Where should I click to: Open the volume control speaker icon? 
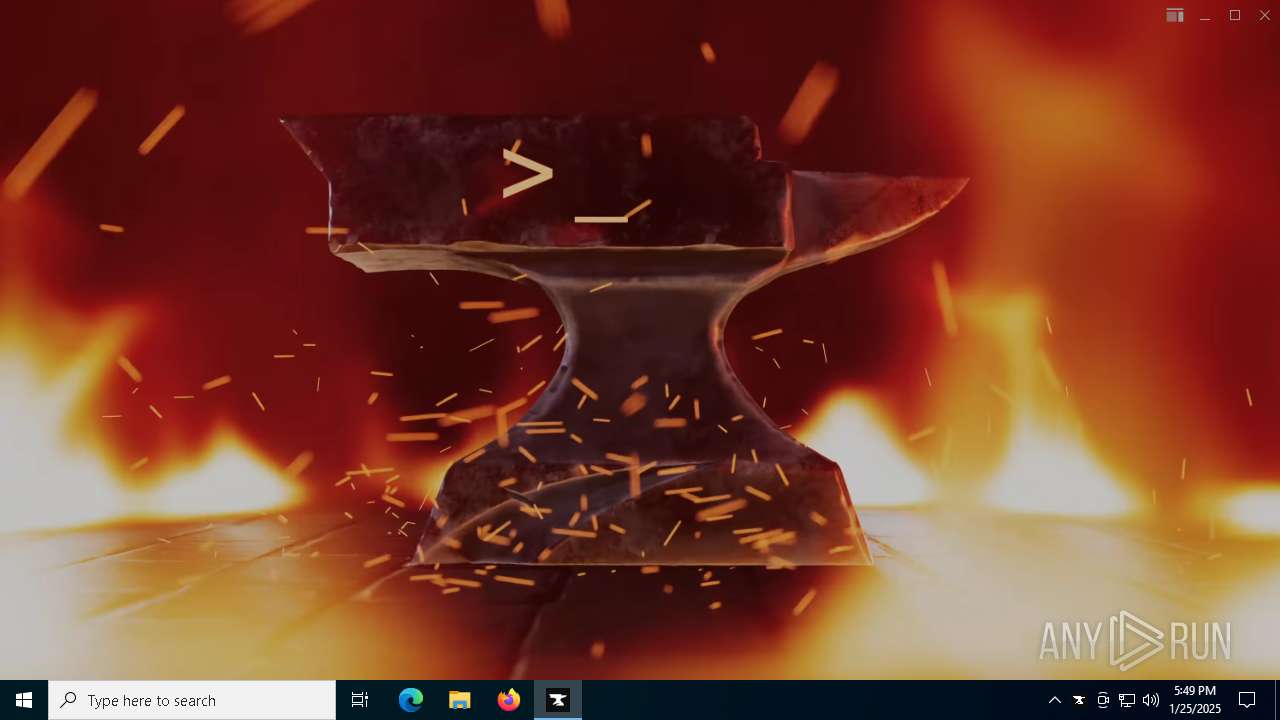(1151, 700)
